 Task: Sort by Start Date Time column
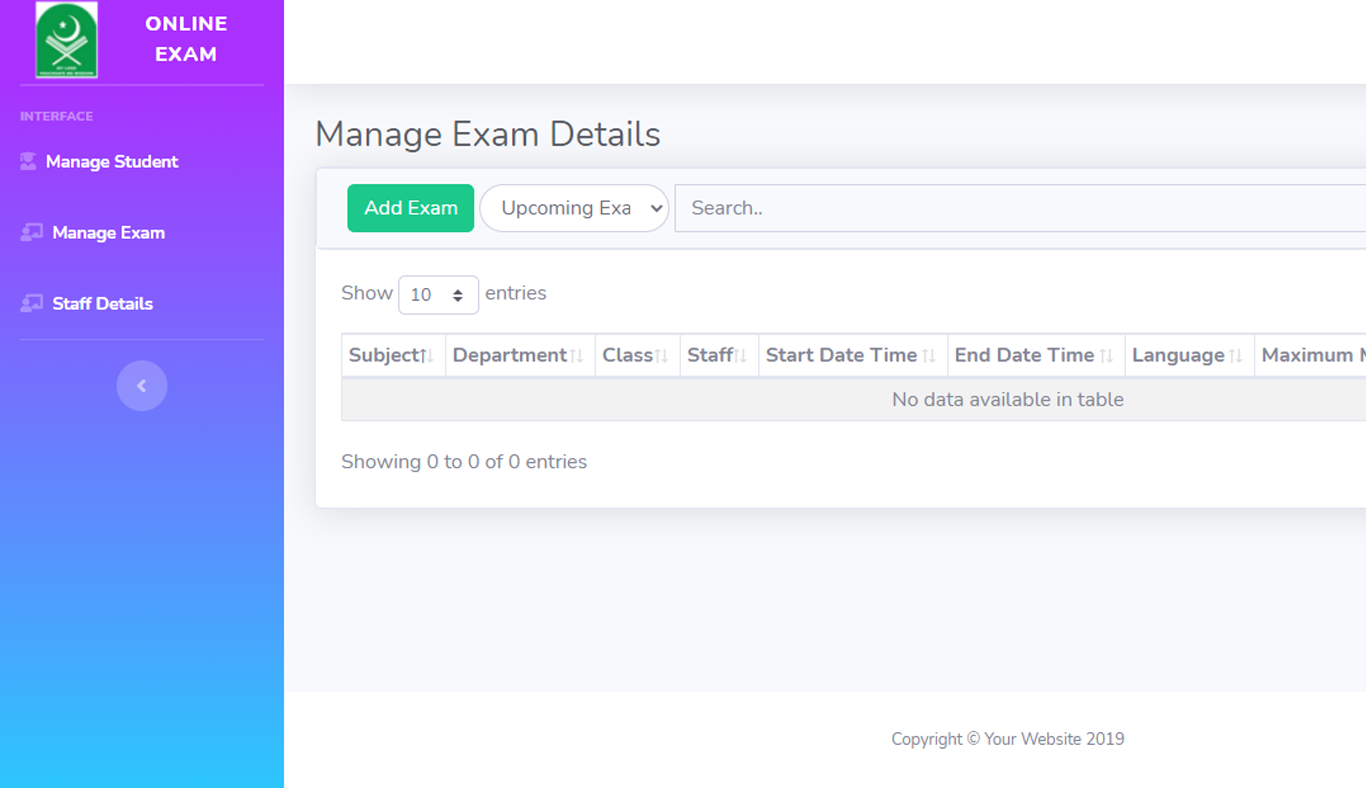coord(929,356)
